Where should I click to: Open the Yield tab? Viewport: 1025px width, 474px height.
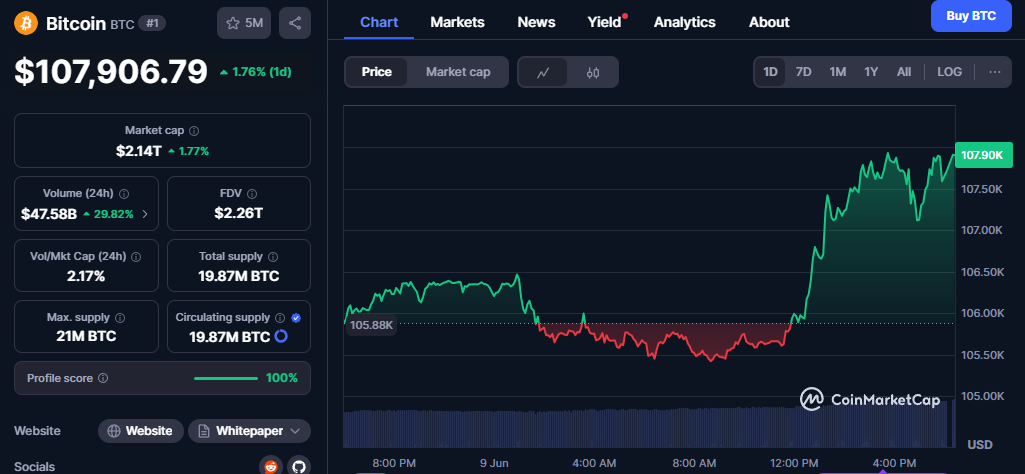point(605,22)
